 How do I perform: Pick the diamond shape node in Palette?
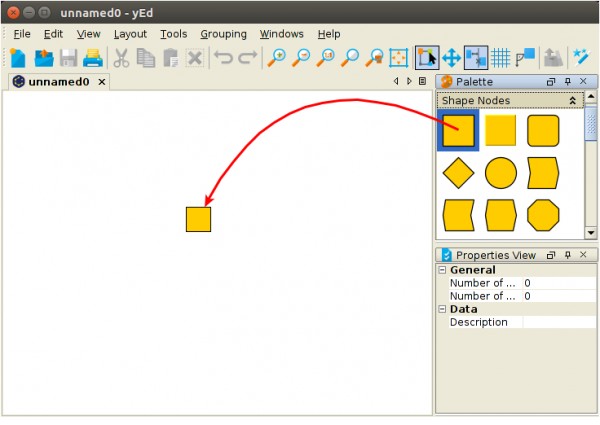tap(458, 173)
